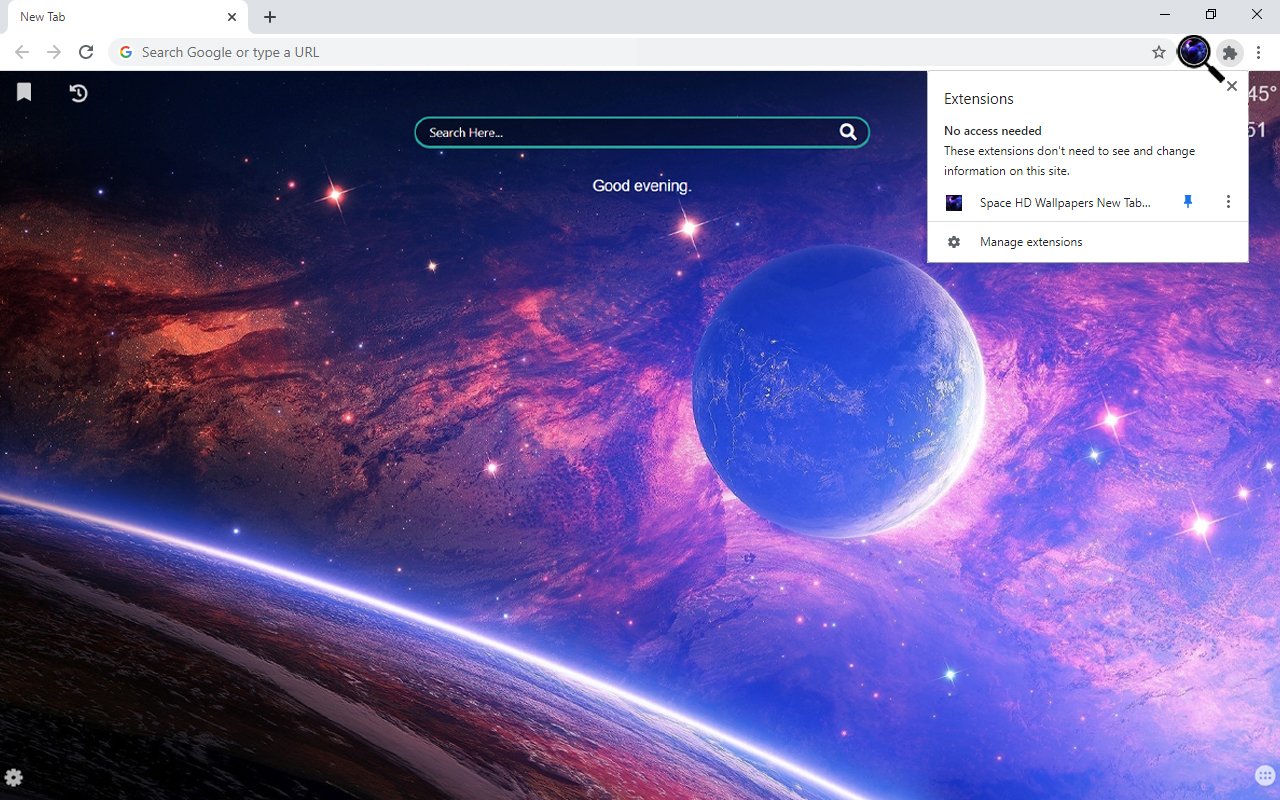
Task: Bookmark this tab with the star icon
Action: click(1159, 52)
